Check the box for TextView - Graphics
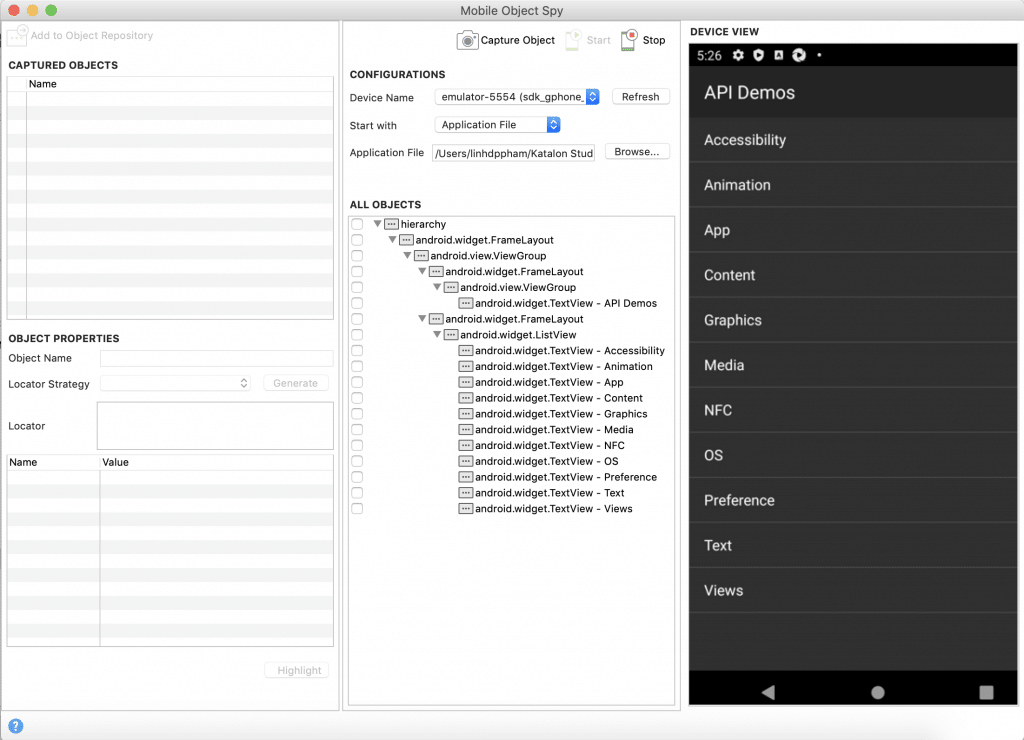Screen dimensions: 1024x740 tap(357, 414)
